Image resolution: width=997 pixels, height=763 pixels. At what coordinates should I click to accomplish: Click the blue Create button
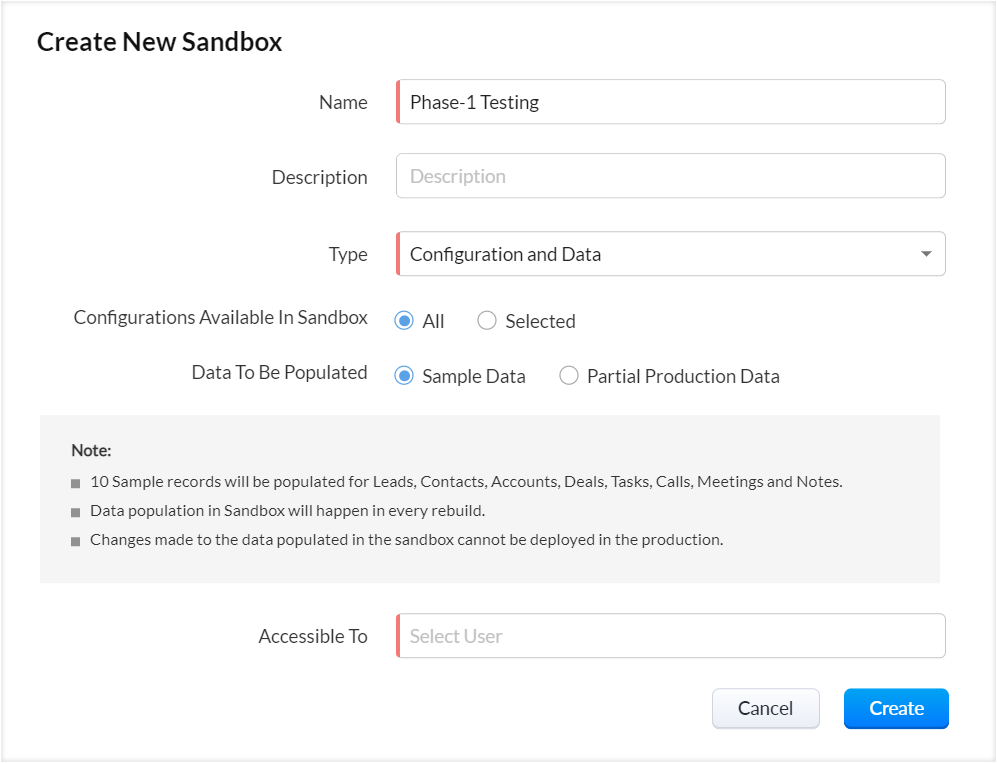(x=896, y=708)
